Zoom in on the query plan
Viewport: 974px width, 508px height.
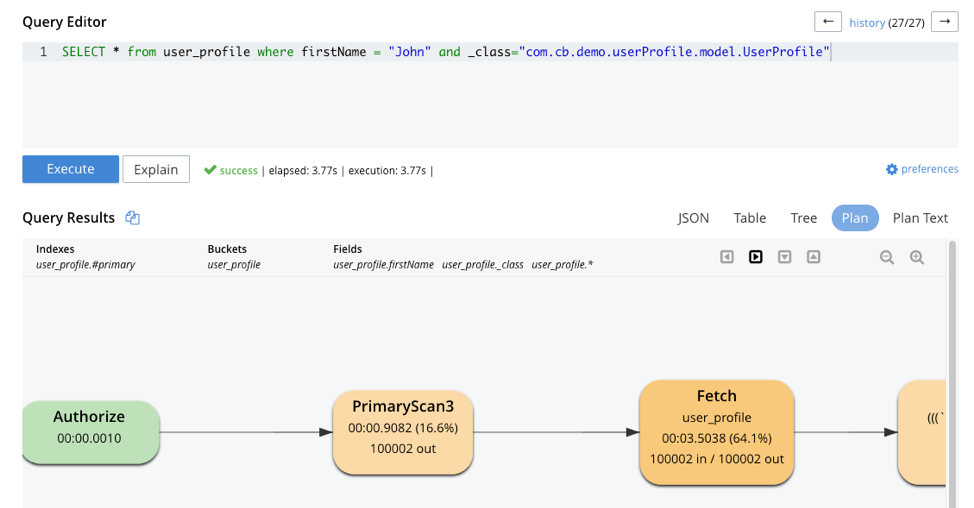(x=917, y=257)
